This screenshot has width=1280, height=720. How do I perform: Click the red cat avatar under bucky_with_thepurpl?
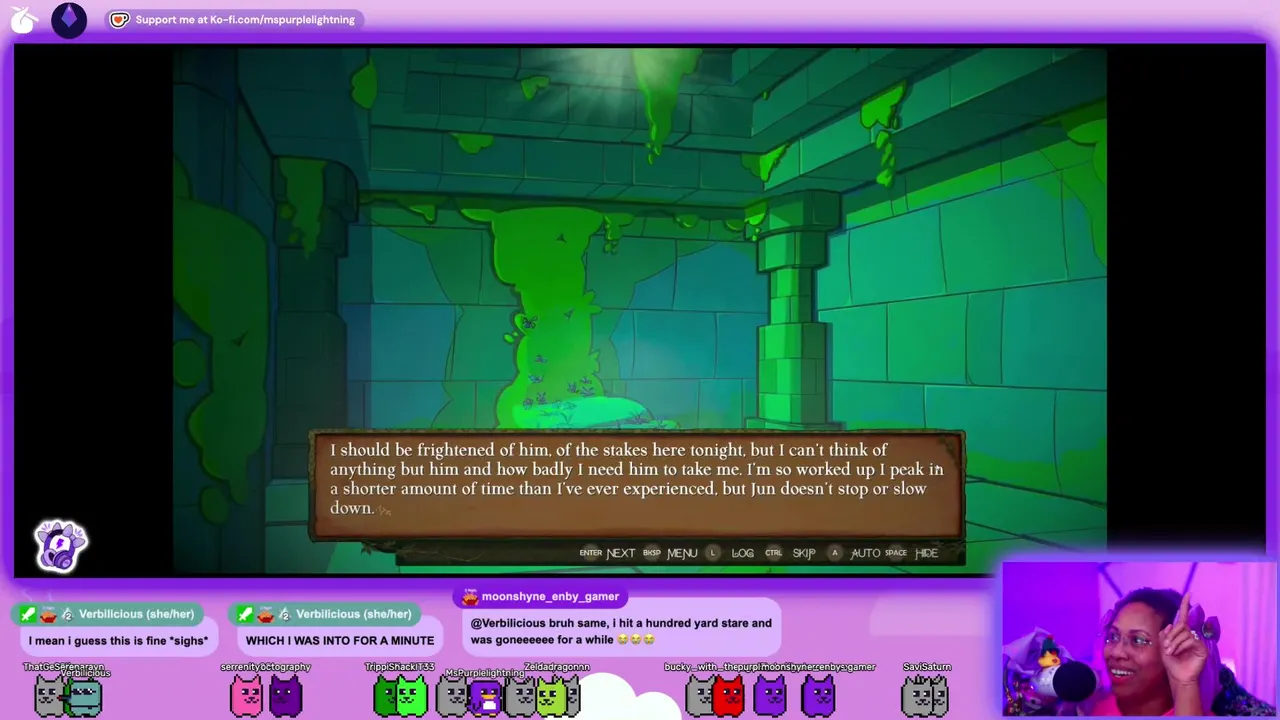click(x=729, y=696)
